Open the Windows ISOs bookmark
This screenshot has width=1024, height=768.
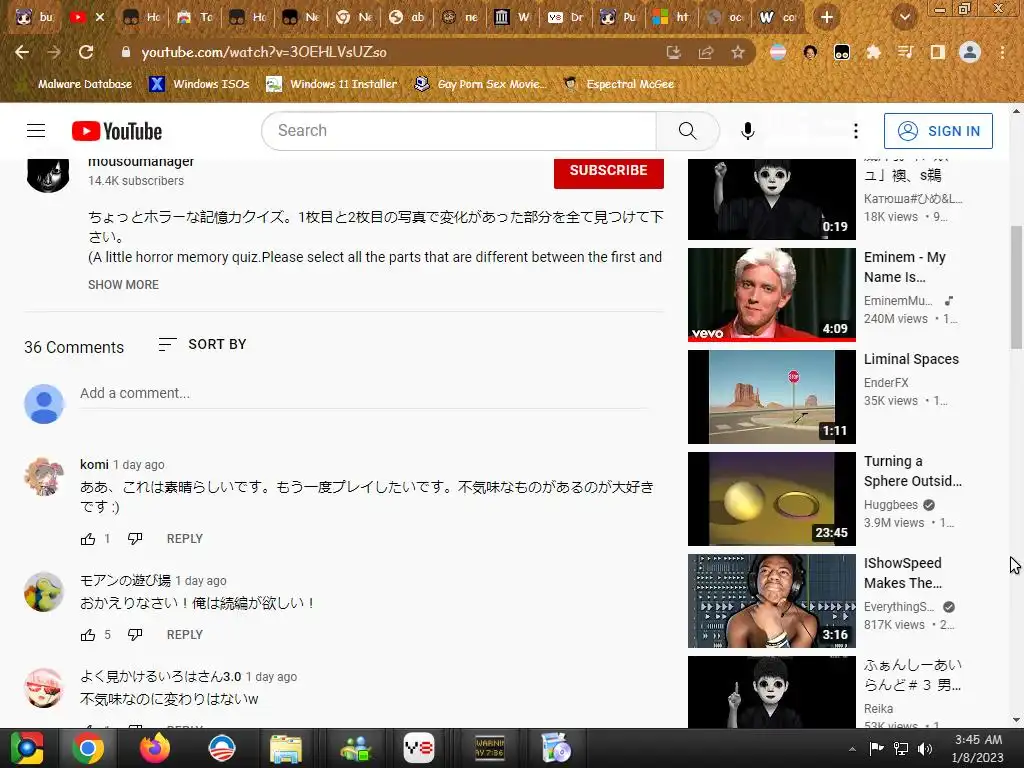pos(199,84)
